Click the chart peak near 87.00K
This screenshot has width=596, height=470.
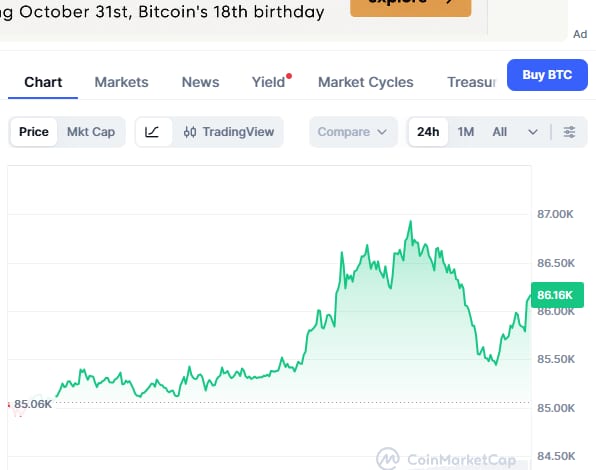[410, 222]
